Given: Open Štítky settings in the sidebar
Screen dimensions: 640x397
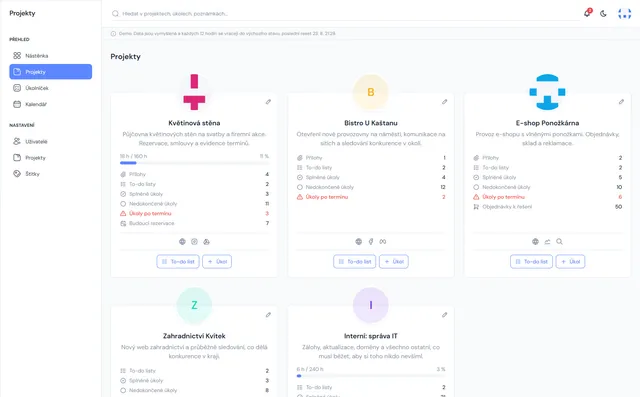Looking at the screenshot, I should point(51,174).
